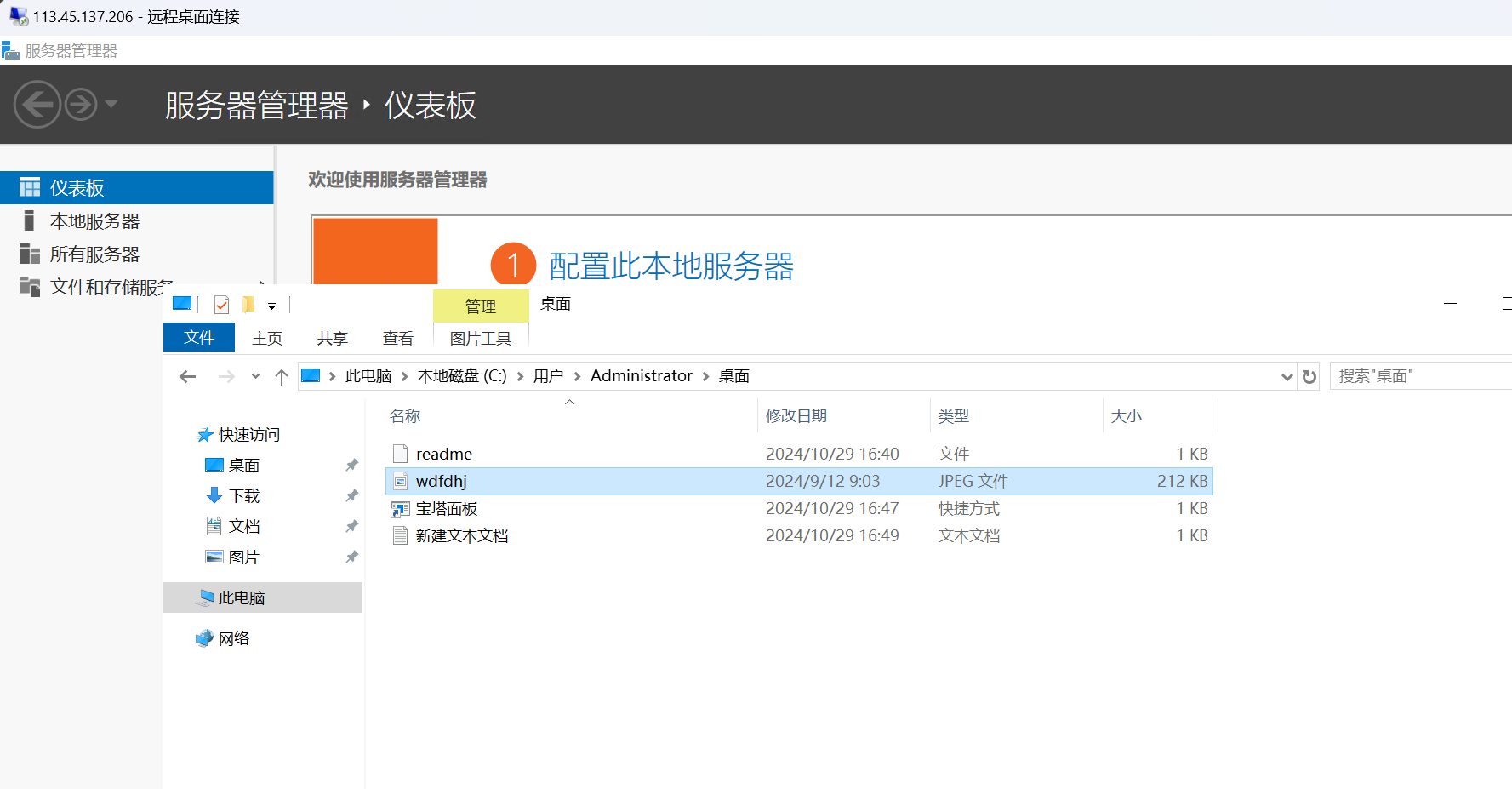Open the recent locations dropdown arrow
The width and height of the screenshot is (1512, 789).
[255, 376]
